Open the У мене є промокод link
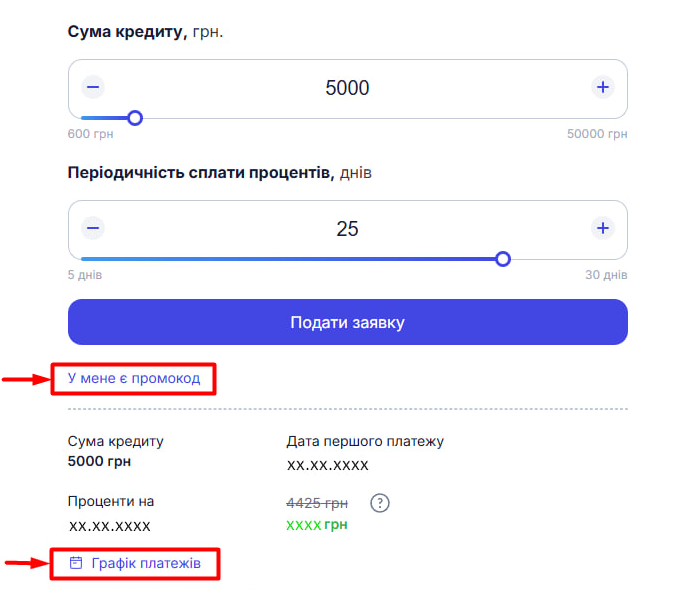Viewport: 690px width, 590px height. pos(134,378)
